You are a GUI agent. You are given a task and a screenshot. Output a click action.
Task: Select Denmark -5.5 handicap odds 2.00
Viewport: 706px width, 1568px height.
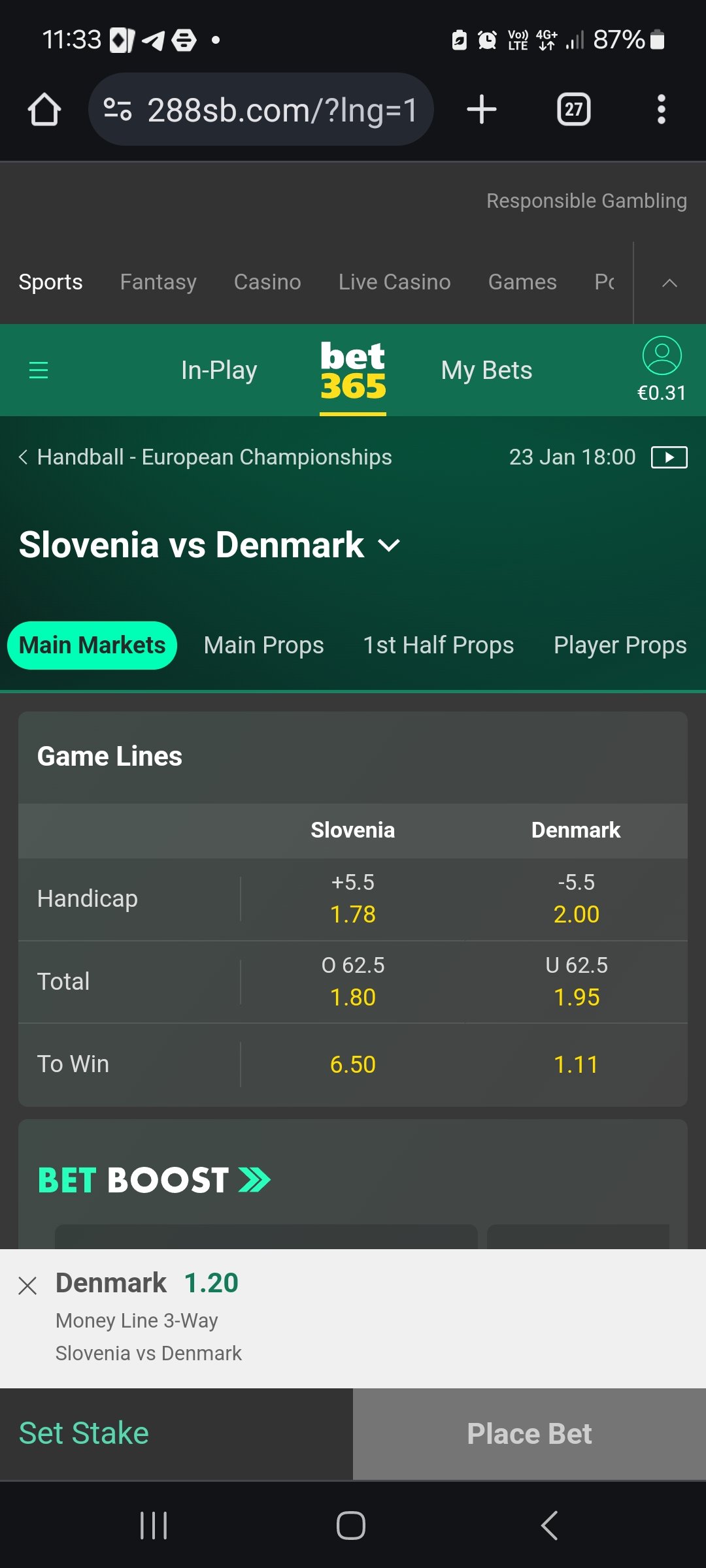point(577,899)
